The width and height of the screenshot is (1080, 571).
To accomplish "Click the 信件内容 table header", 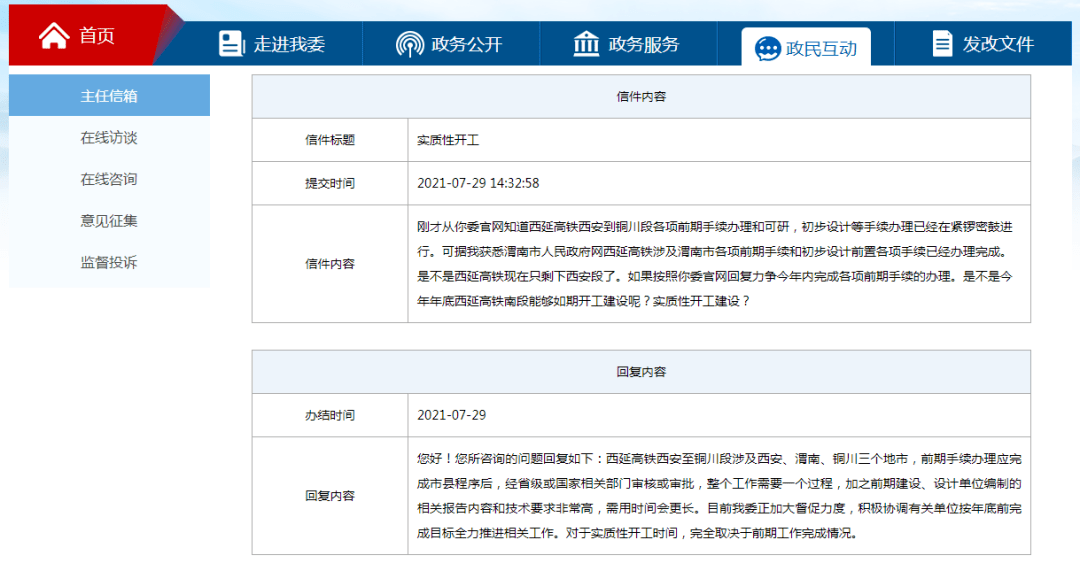I will coord(641,96).
